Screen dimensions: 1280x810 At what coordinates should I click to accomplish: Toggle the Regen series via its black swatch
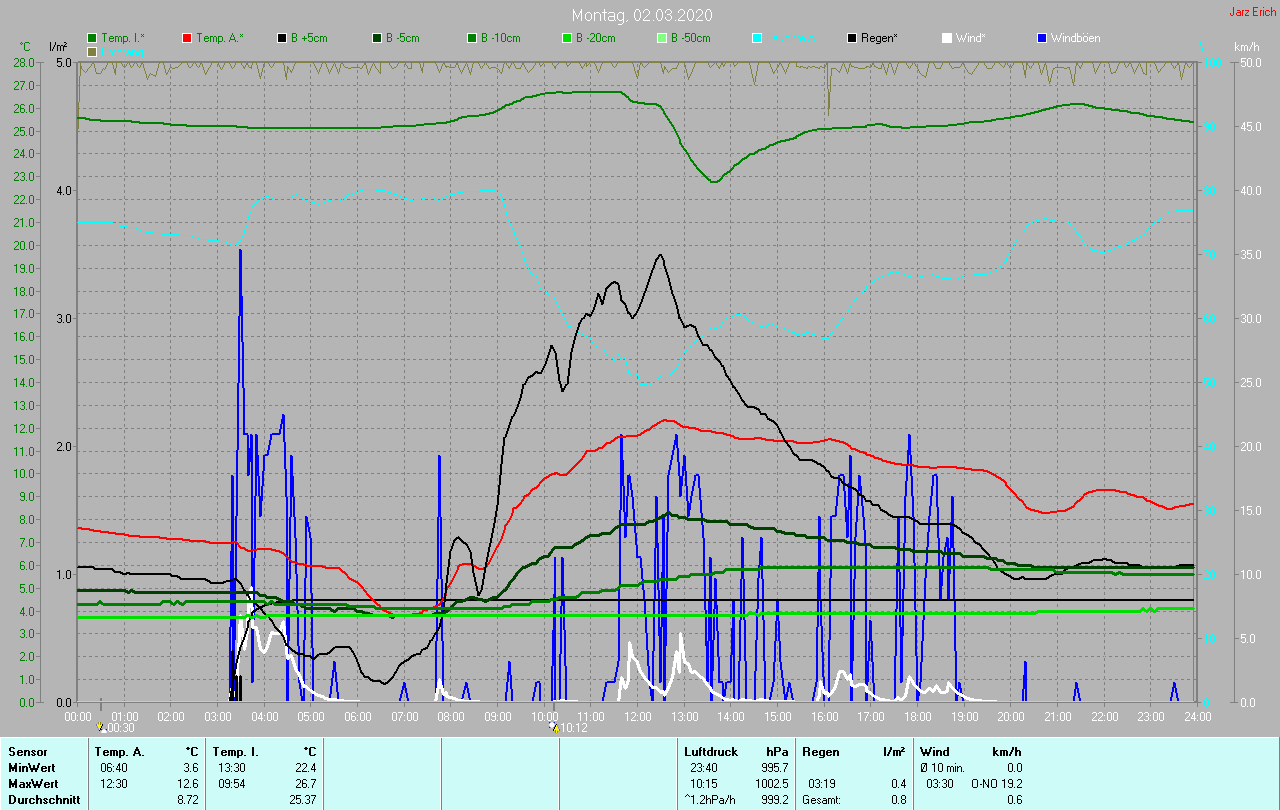tap(852, 38)
